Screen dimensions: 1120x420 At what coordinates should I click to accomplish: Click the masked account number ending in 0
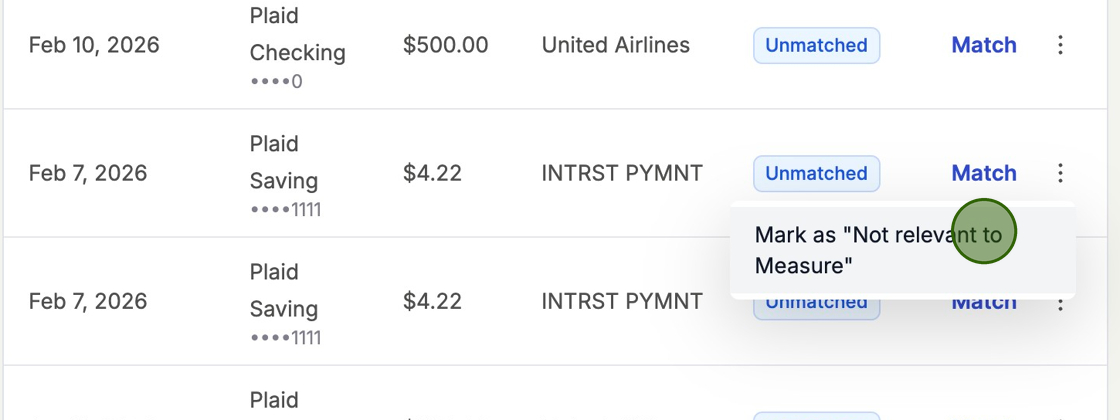tap(276, 81)
